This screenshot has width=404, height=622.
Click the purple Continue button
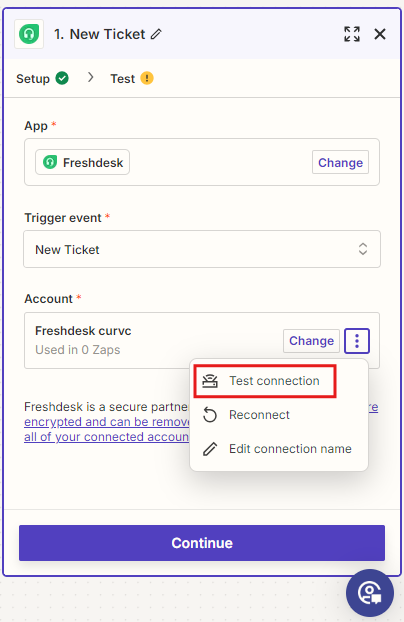pos(202,543)
